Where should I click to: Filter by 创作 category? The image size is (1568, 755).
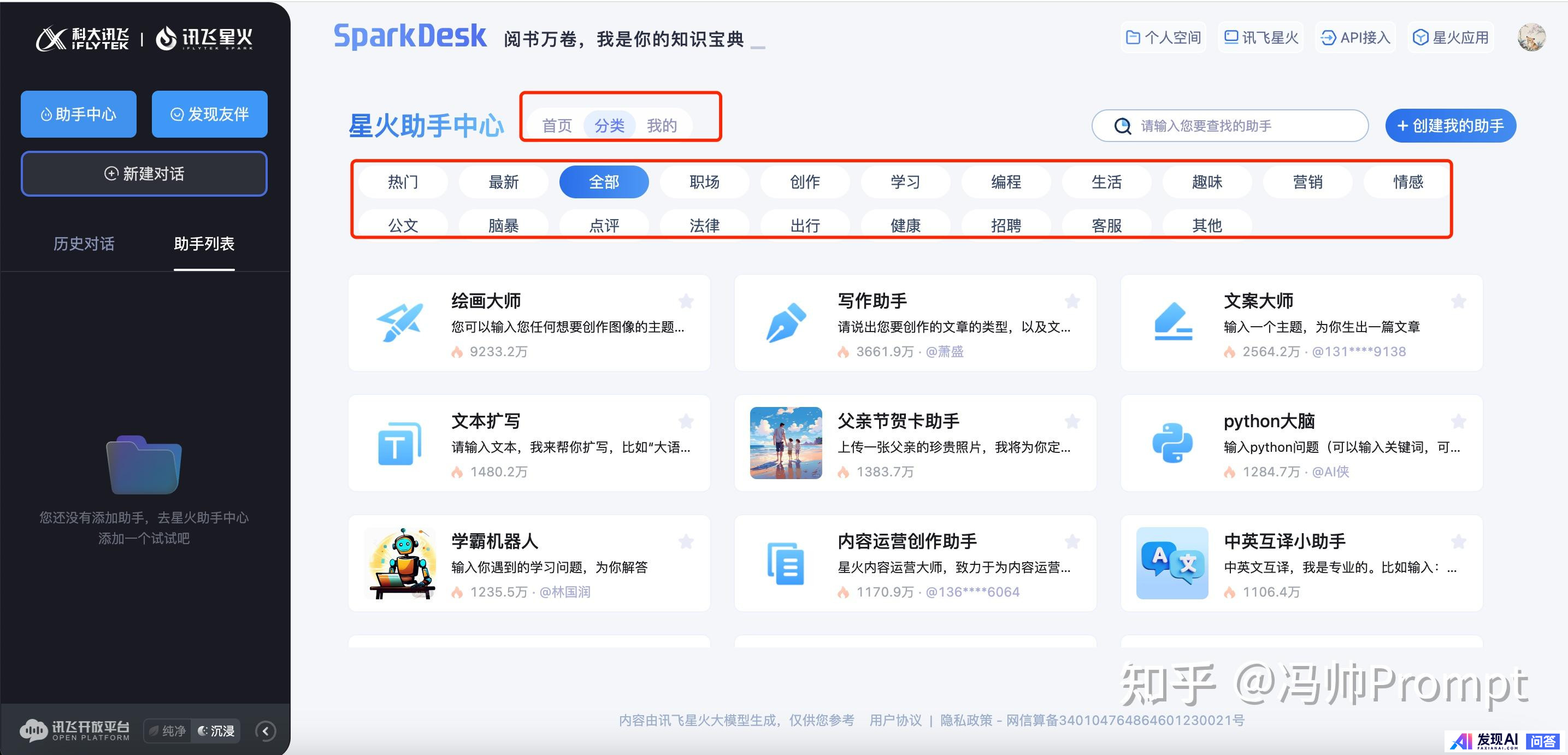point(805,181)
